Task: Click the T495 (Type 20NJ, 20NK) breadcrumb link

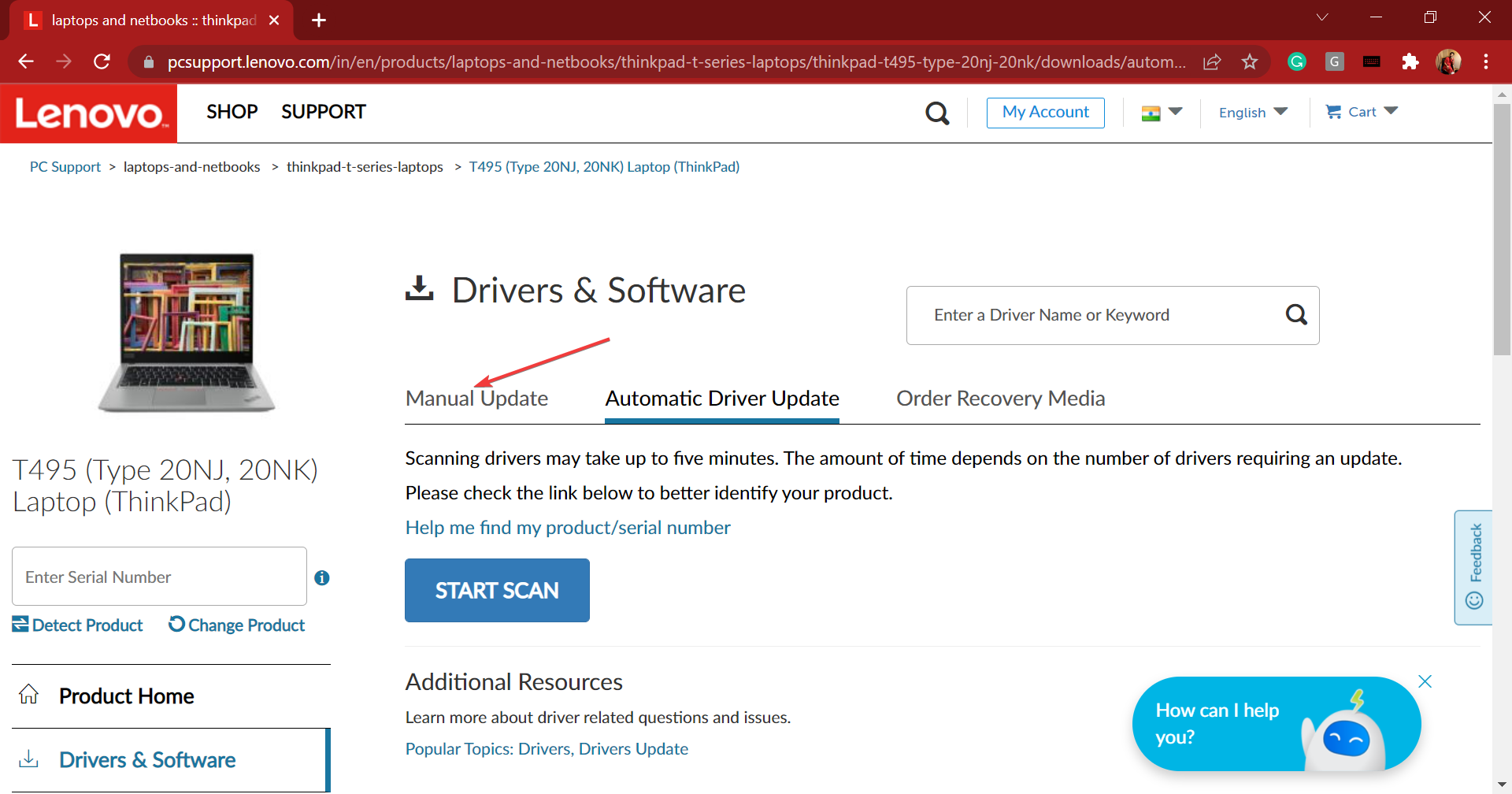Action: coord(604,167)
